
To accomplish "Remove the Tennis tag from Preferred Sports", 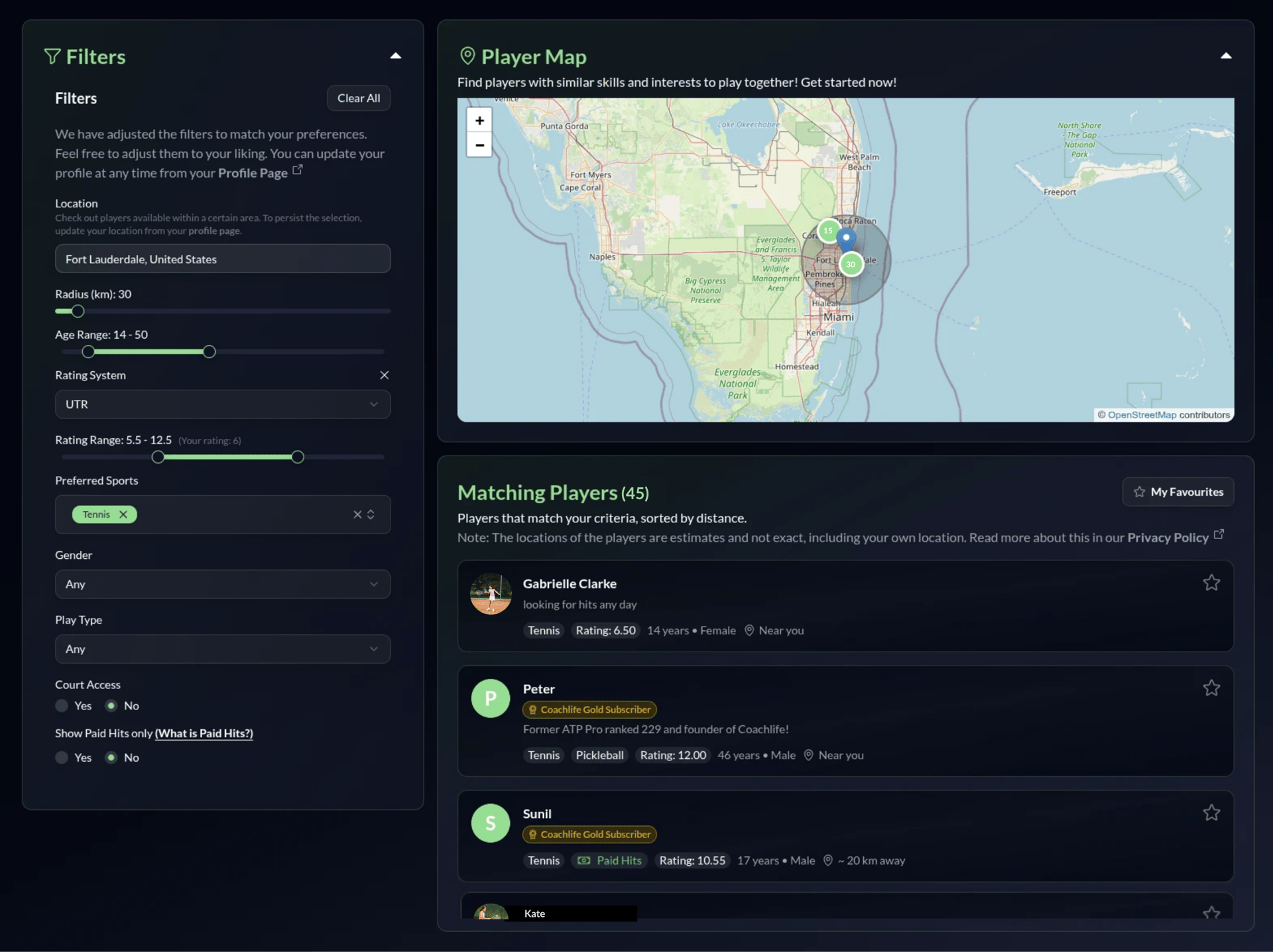I will [123, 514].
